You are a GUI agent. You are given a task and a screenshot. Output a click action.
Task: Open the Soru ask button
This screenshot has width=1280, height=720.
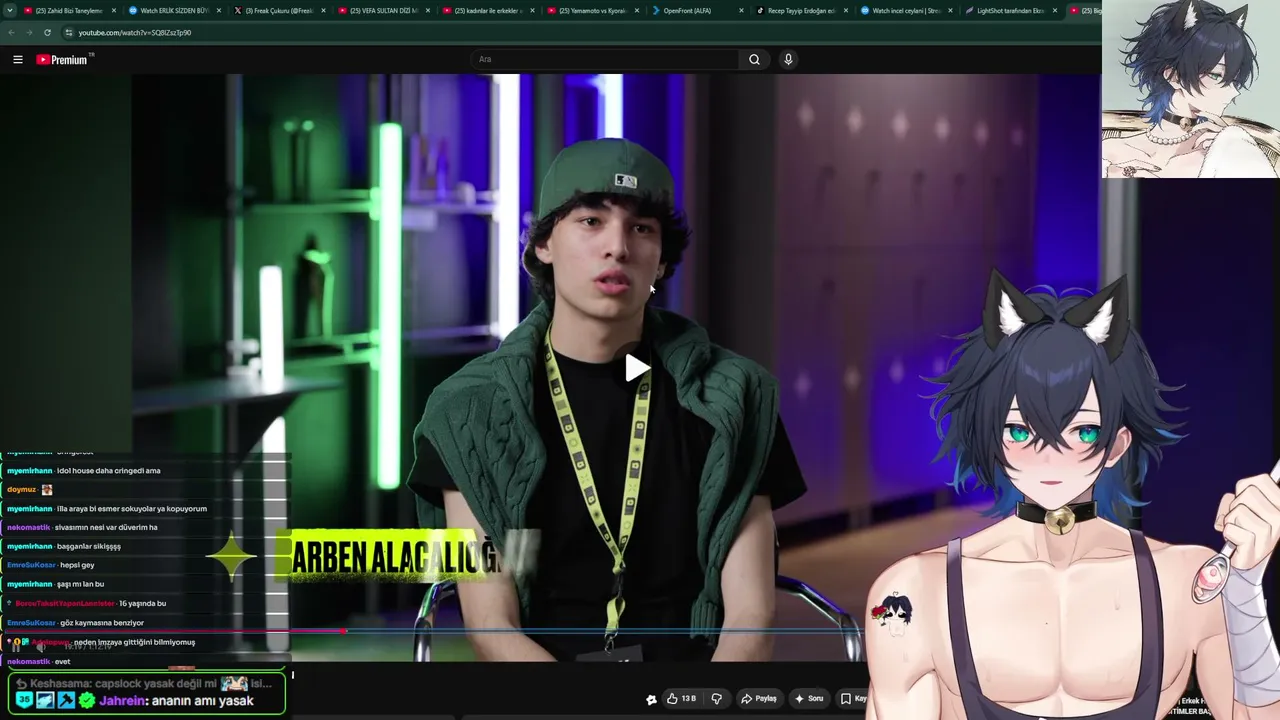coord(808,699)
